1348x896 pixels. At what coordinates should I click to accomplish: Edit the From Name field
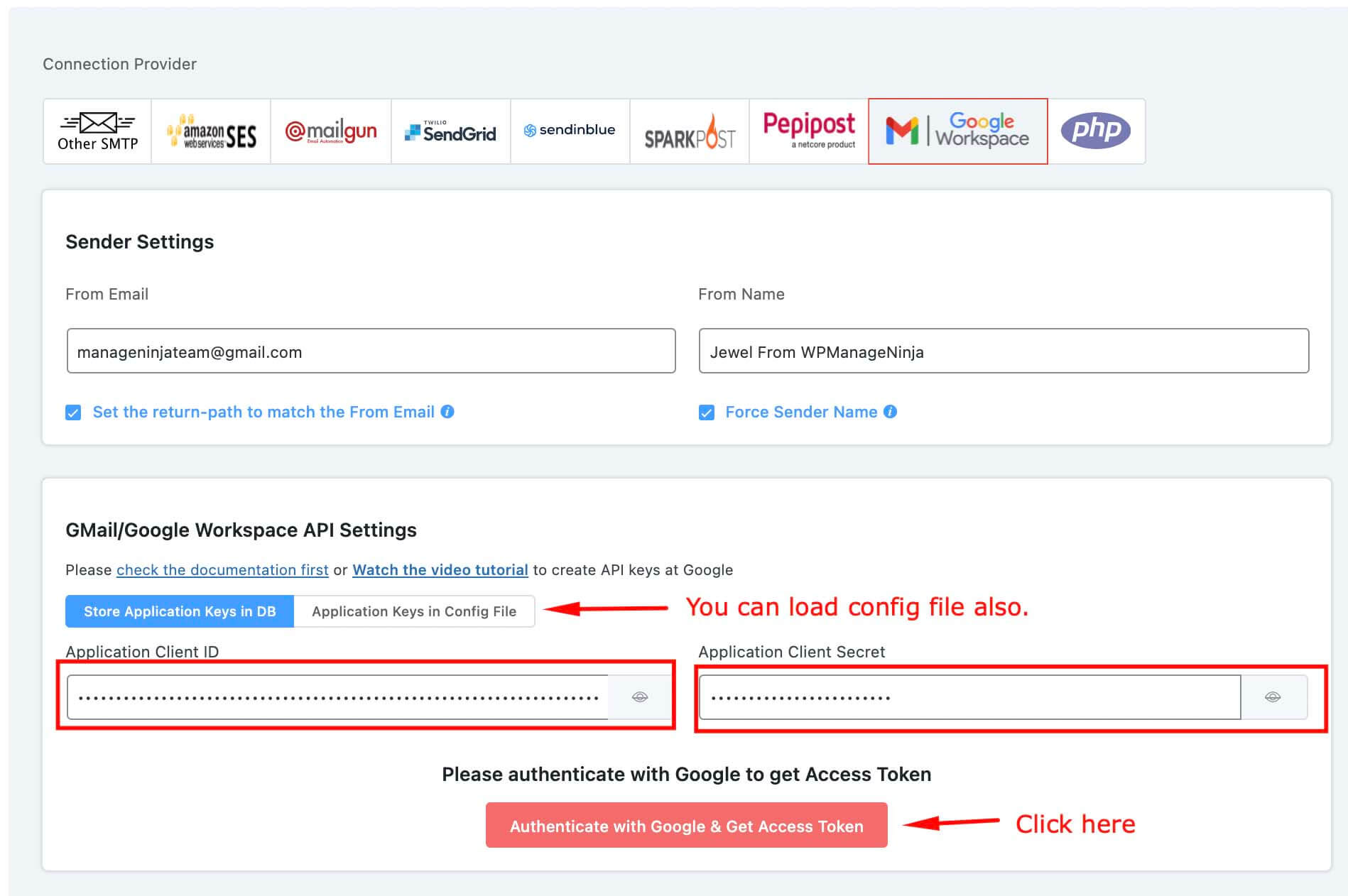pos(1003,351)
